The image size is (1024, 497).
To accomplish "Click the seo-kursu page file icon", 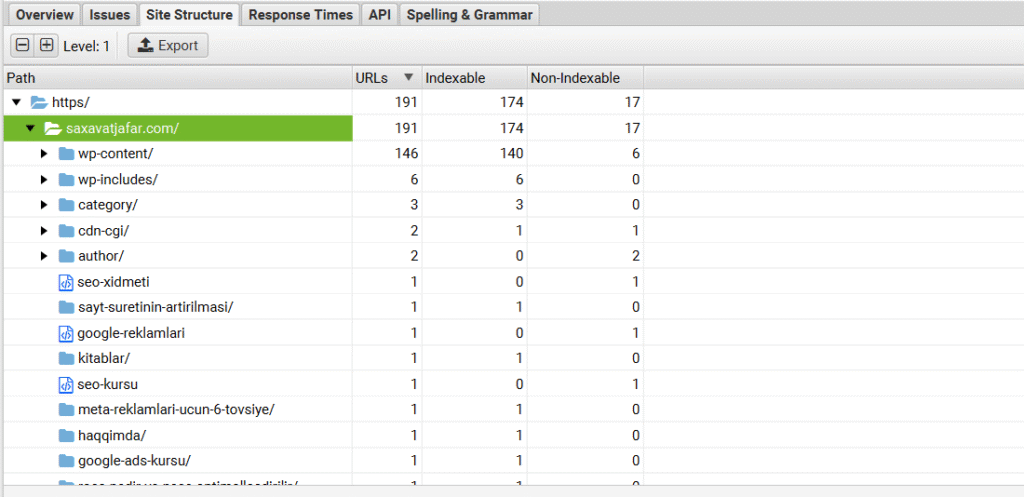I will click(67, 384).
